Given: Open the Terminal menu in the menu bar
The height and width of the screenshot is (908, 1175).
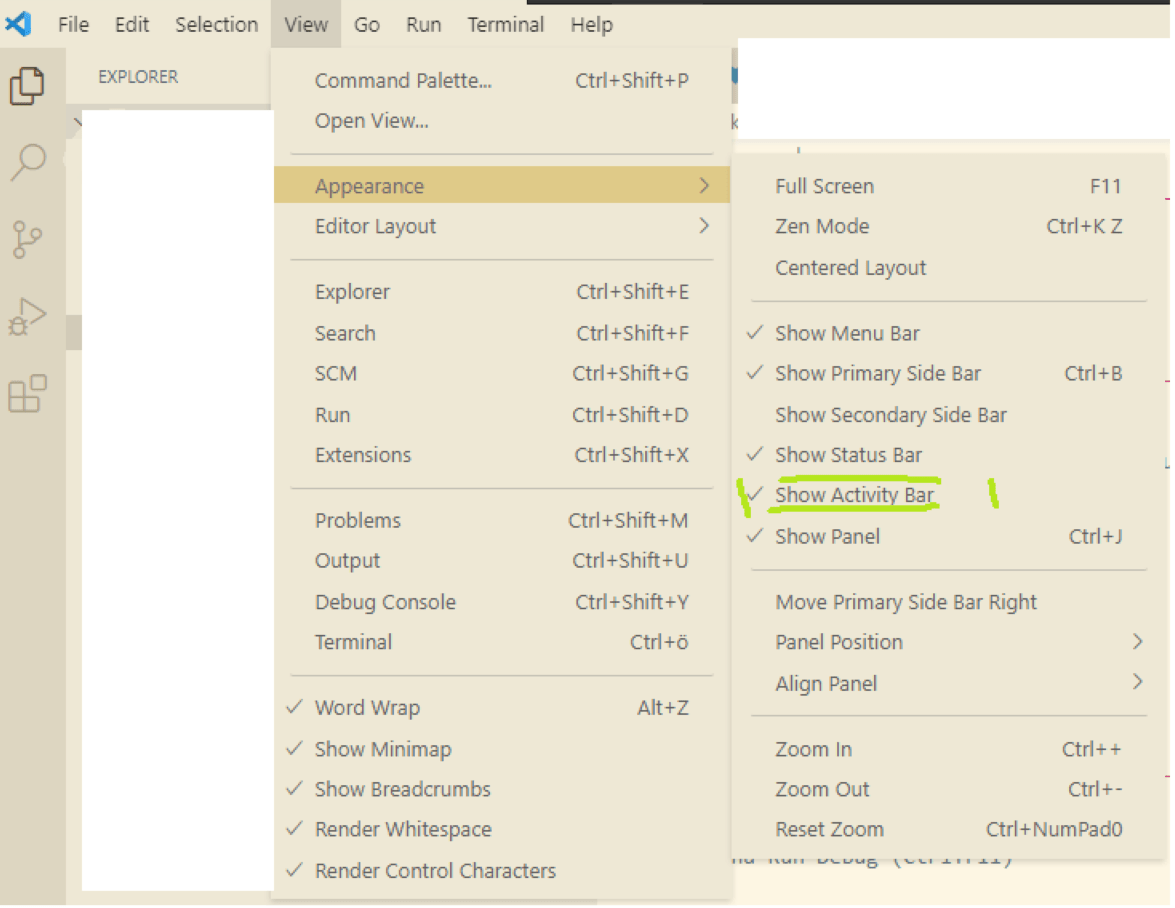Looking at the screenshot, I should pyautogui.click(x=505, y=24).
